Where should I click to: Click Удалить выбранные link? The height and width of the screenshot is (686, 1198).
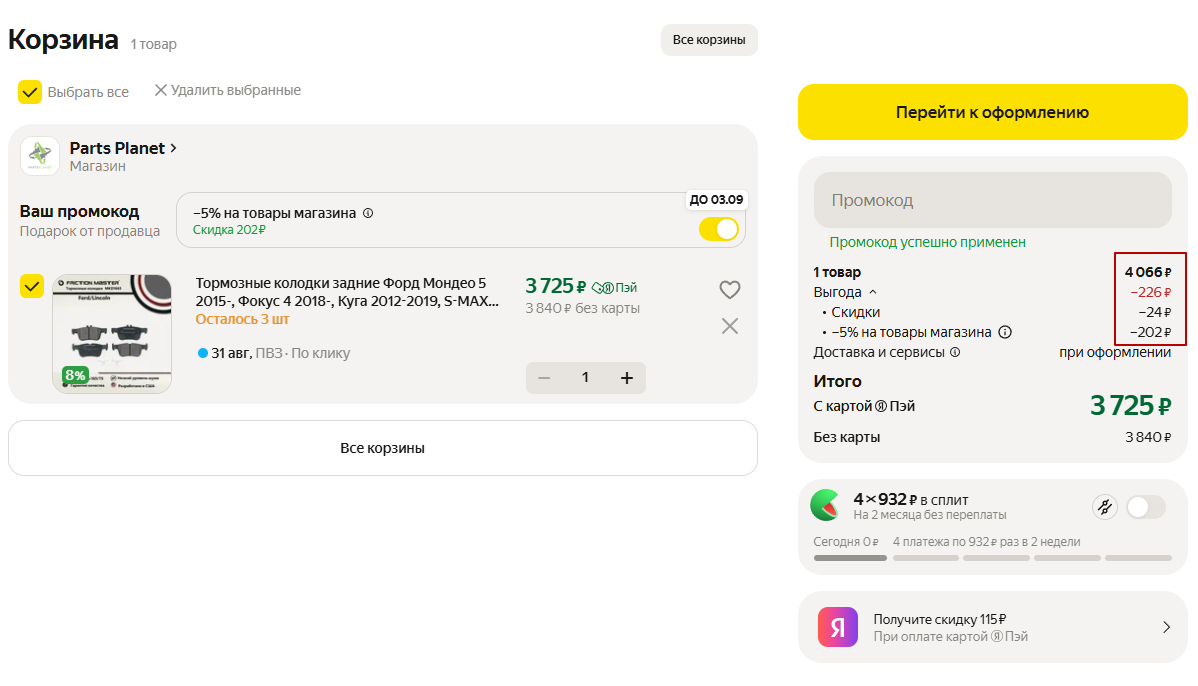(x=227, y=90)
